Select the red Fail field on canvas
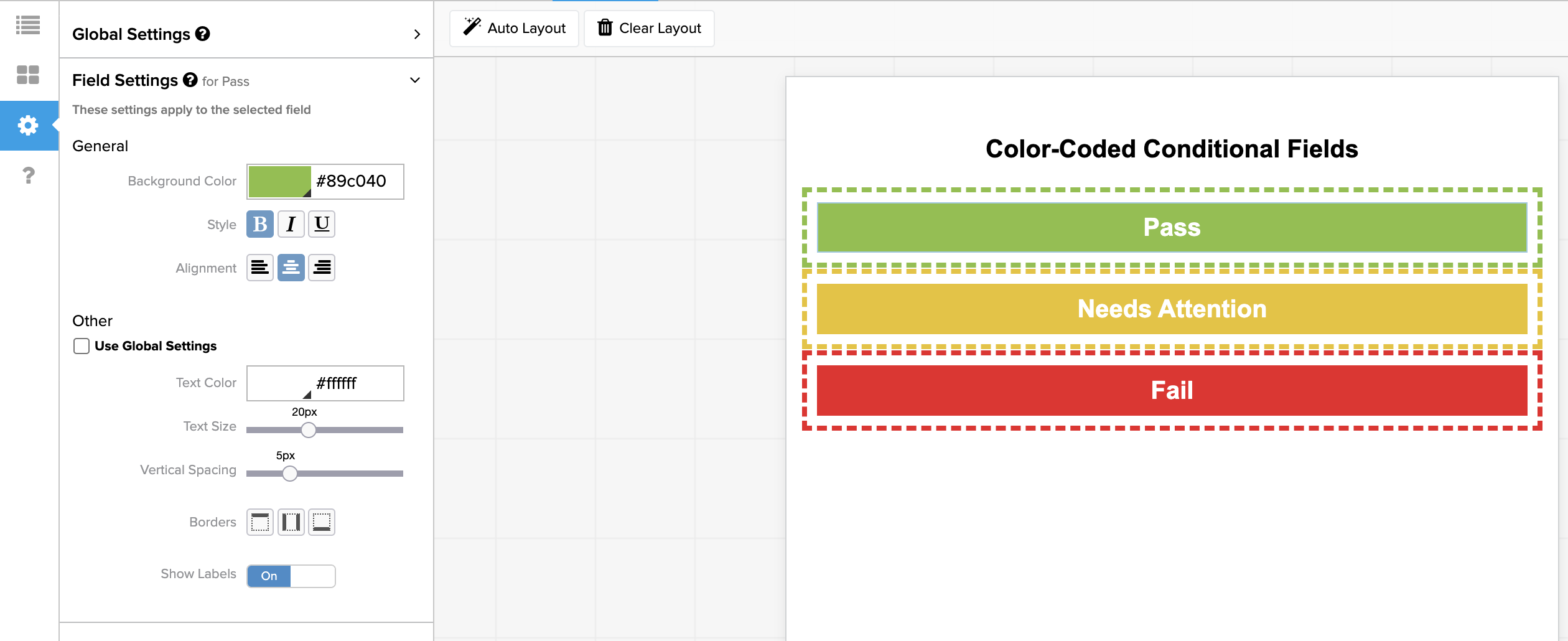This screenshot has width=1568, height=641. pyautogui.click(x=1172, y=390)
